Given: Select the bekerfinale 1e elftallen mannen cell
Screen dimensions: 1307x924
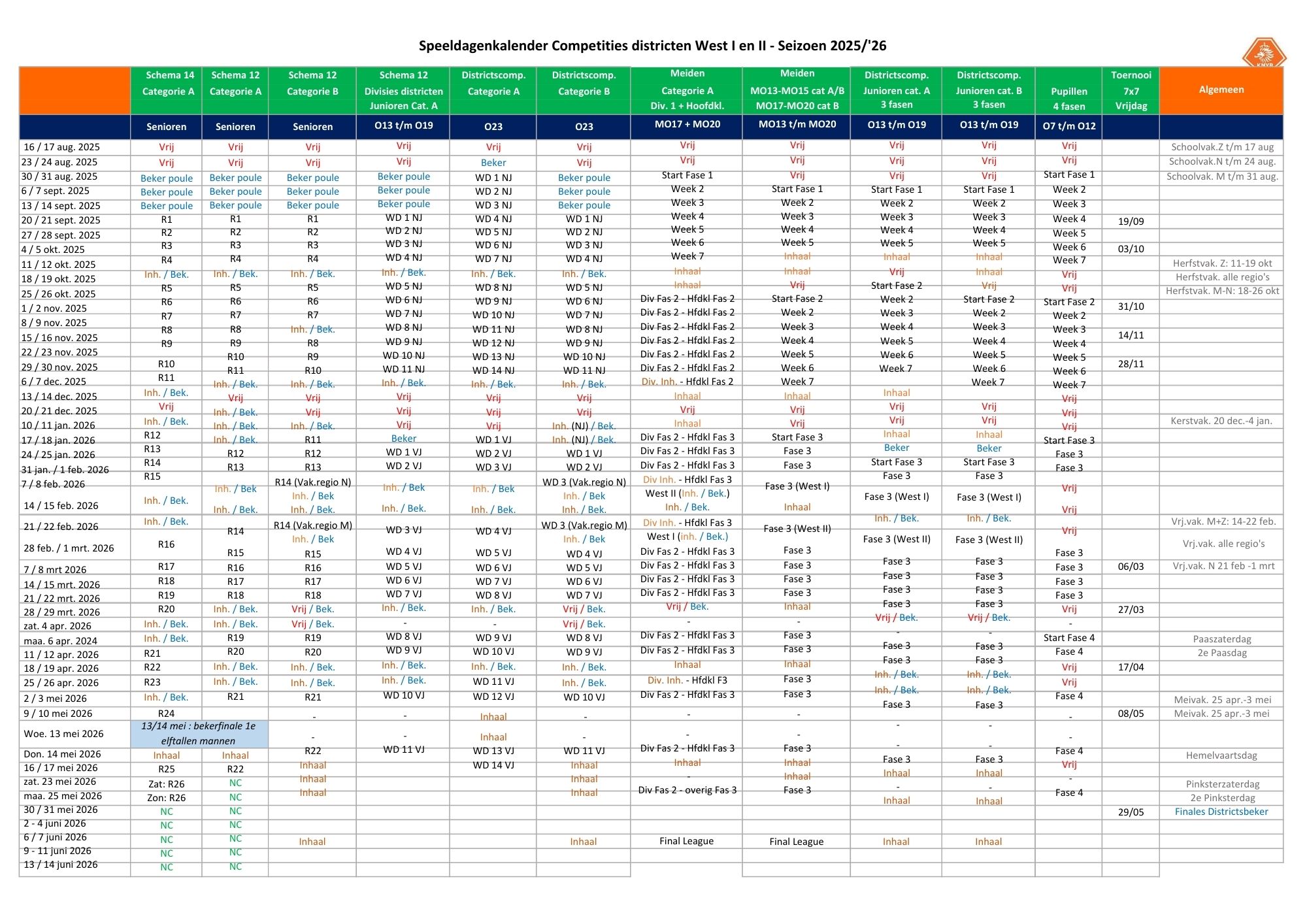Looking at the screenshot, I should coord(198,733).
